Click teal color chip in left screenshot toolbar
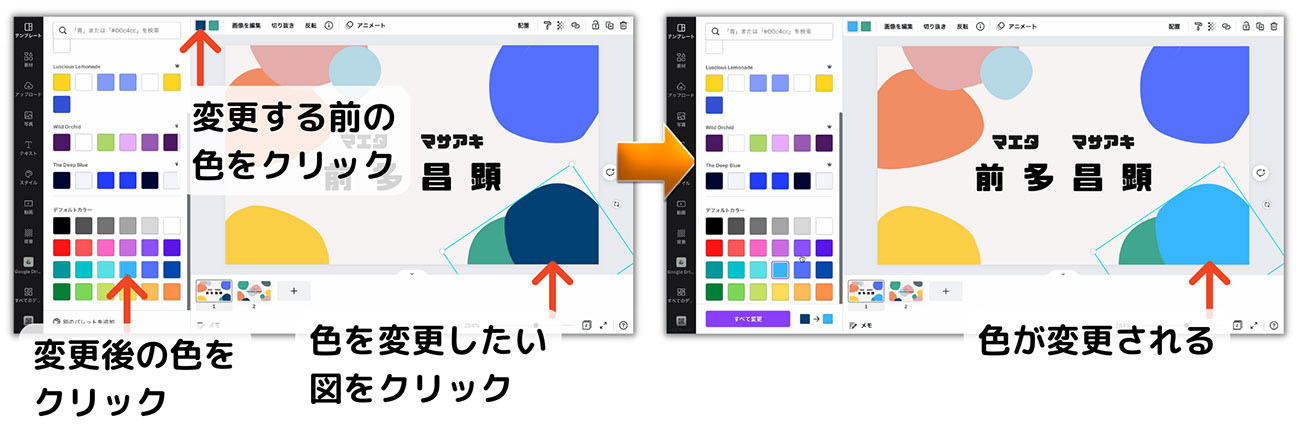The height and width of the screenshot is (427, 1300). (214, 25)
